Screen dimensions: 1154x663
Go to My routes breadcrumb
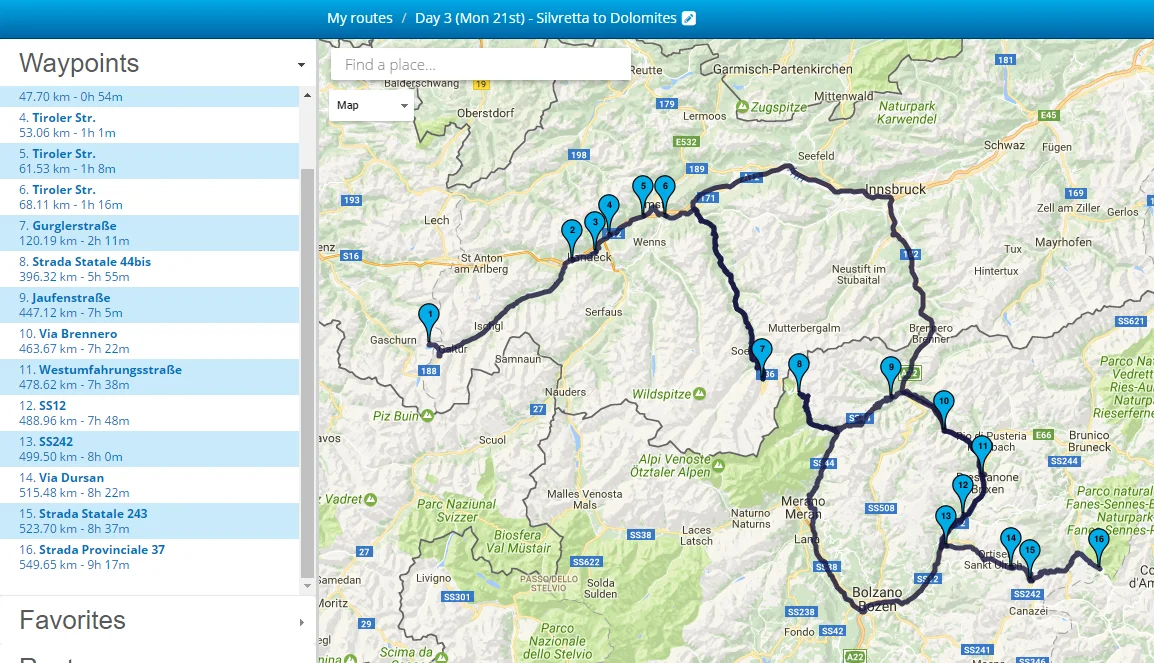click(x=360, y=18)
